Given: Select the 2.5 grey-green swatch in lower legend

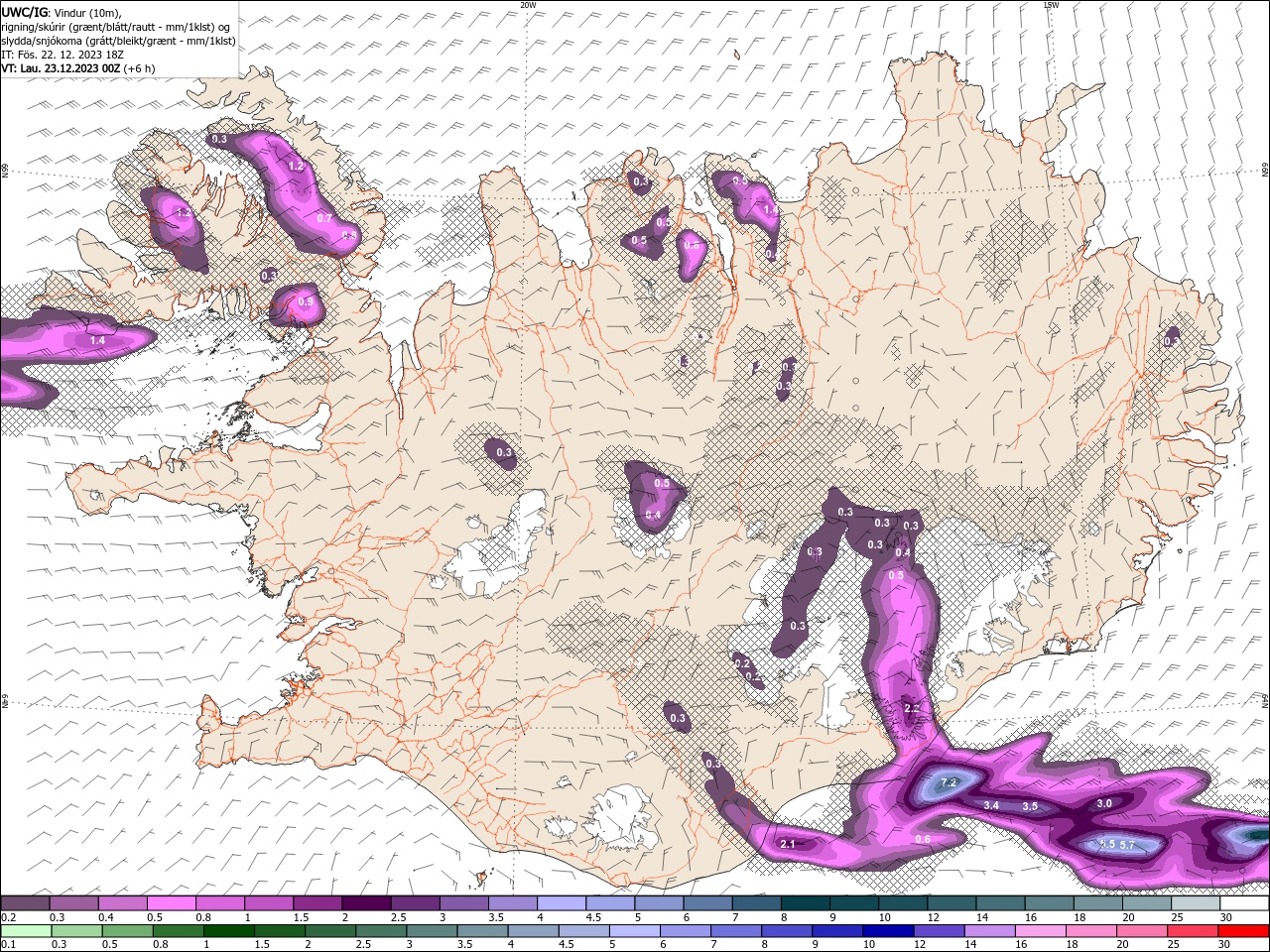Looking at the screenshot, I should pos(380,931).
